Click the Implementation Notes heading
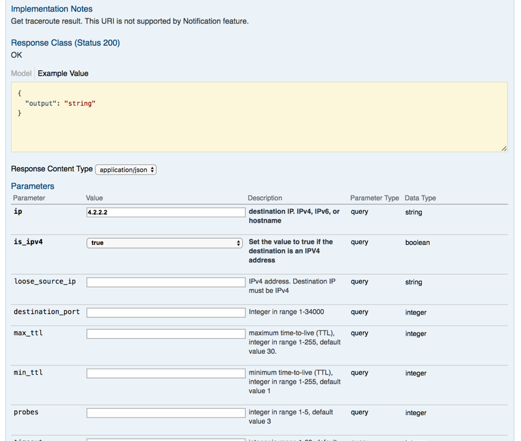 click(x=52, y=9)
